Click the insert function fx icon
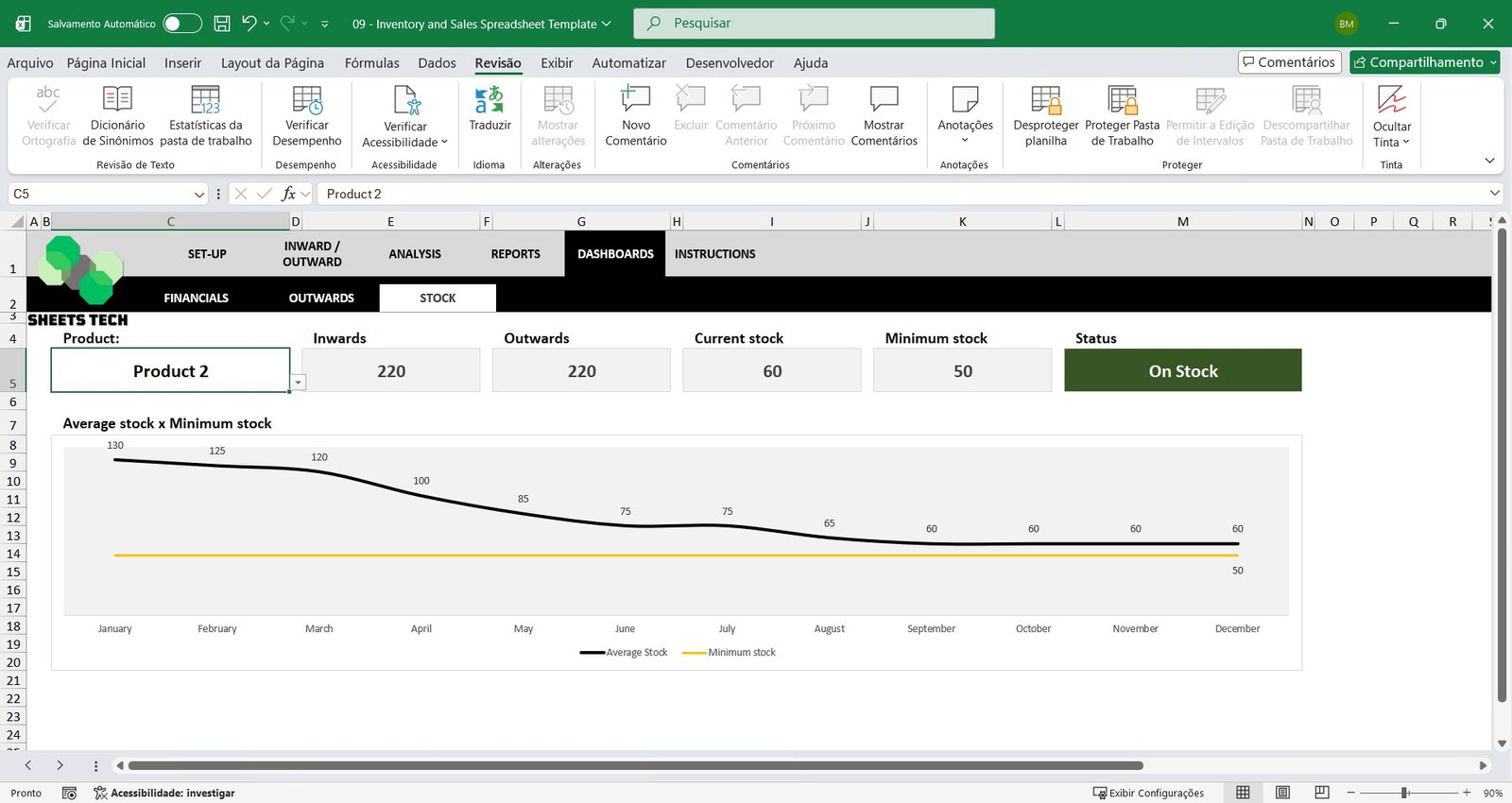Viewport: 1512px width, 803px height. (288, 194)
